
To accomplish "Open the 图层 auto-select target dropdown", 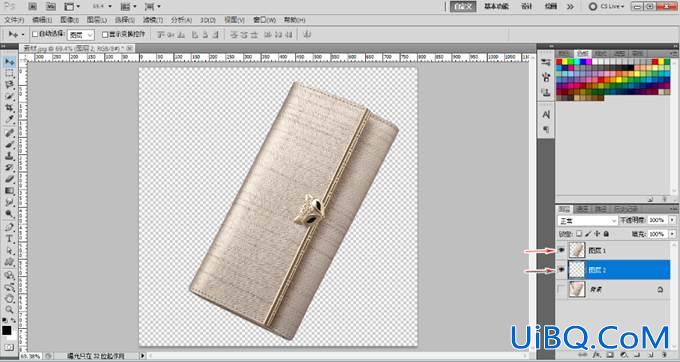I will tap(81, 35).
